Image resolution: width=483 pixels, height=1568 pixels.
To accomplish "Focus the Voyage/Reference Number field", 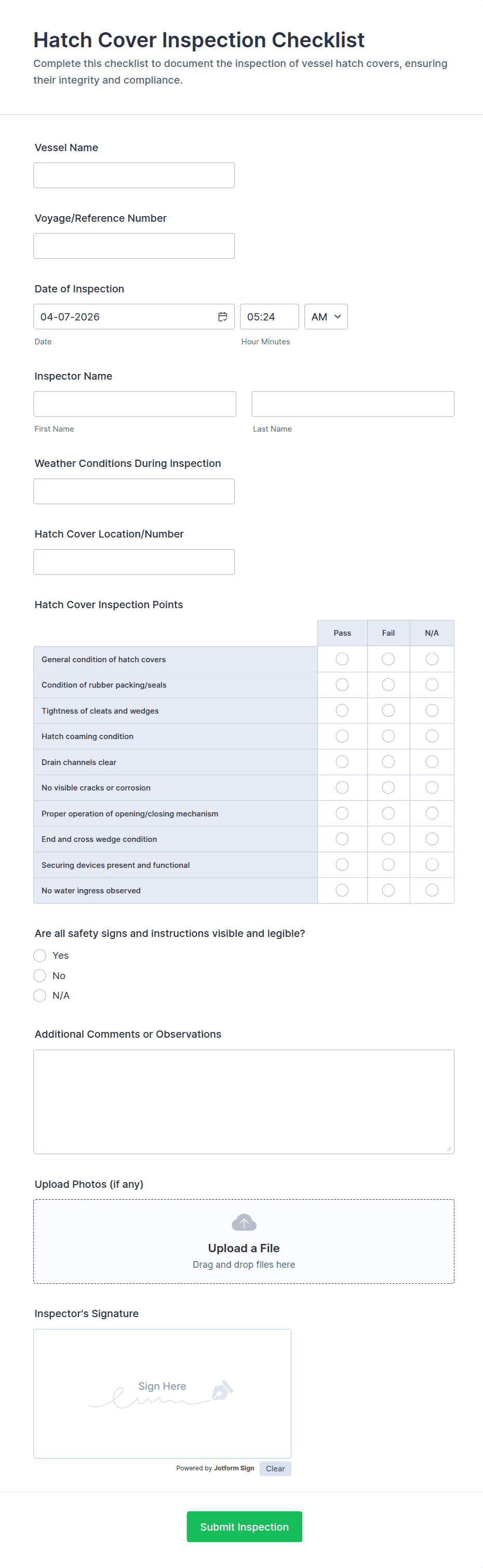I will point(134,246).
